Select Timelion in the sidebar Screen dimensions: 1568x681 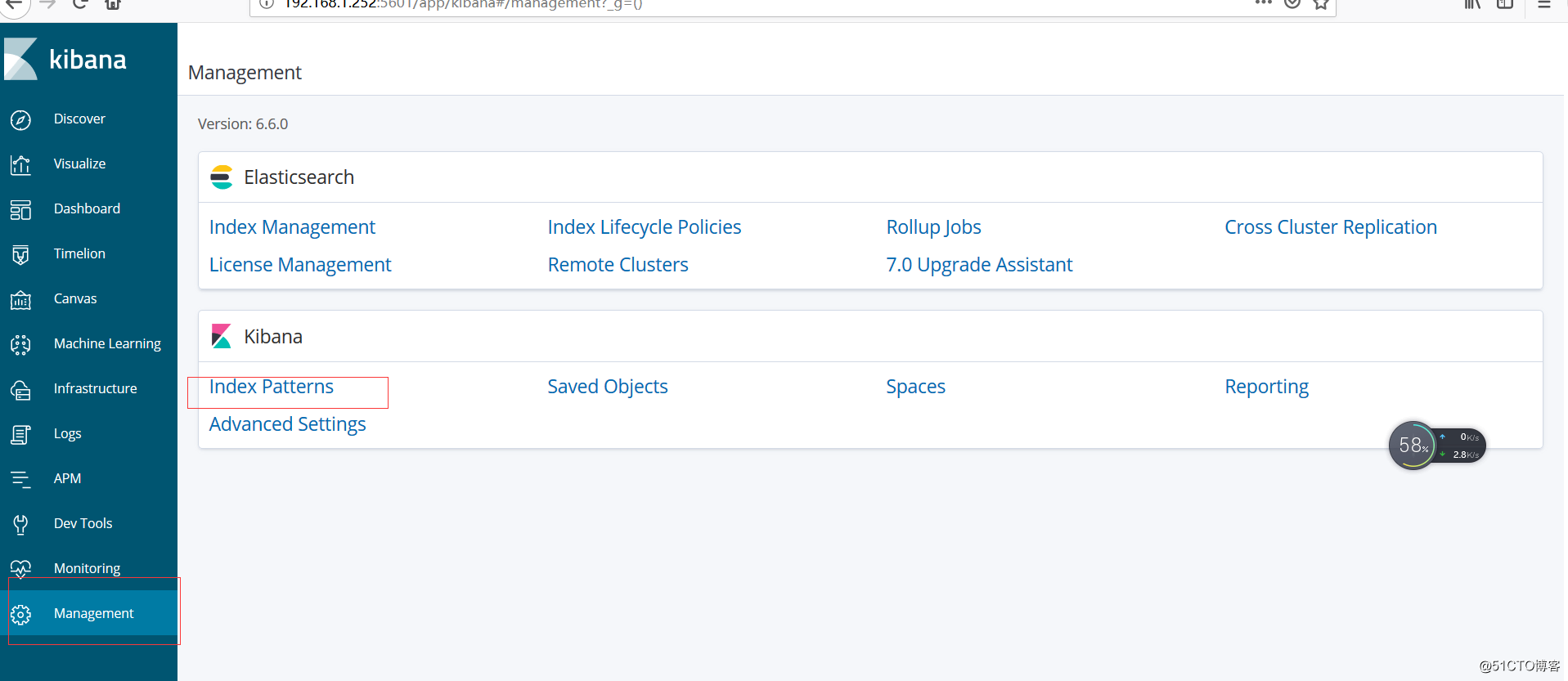tap(79, 253)
